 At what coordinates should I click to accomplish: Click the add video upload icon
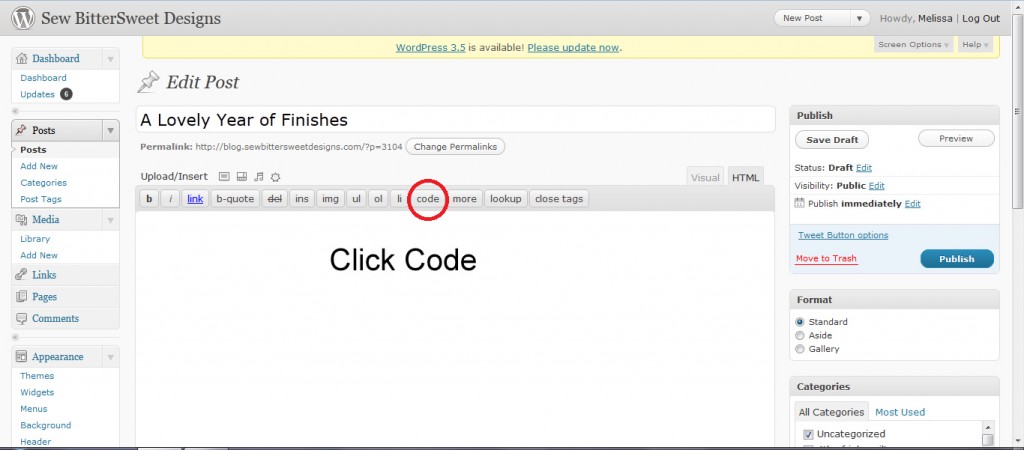pyautogui.click(x=241, y=176)
